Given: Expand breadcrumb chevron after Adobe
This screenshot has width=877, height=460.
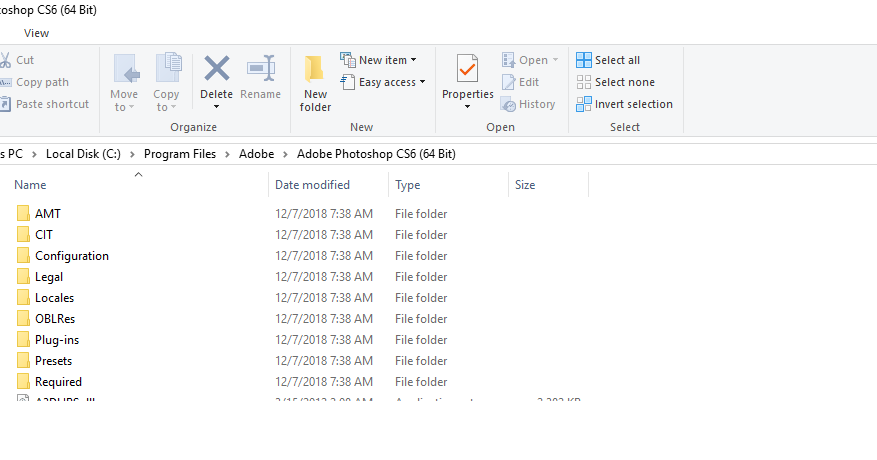Looking at the screenshot, I should [x=286, y=154].
